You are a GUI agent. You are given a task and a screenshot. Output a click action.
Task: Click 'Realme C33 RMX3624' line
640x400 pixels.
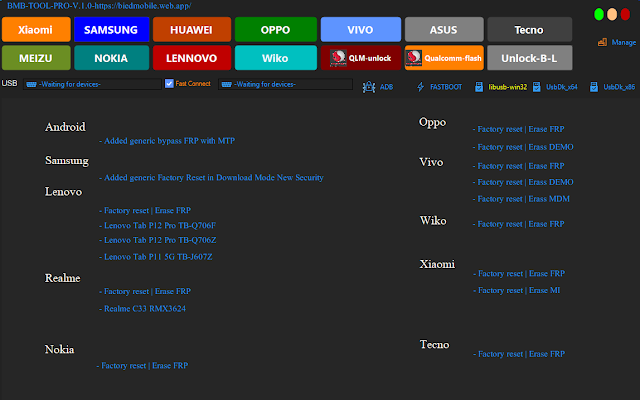(x=142, y=309)
